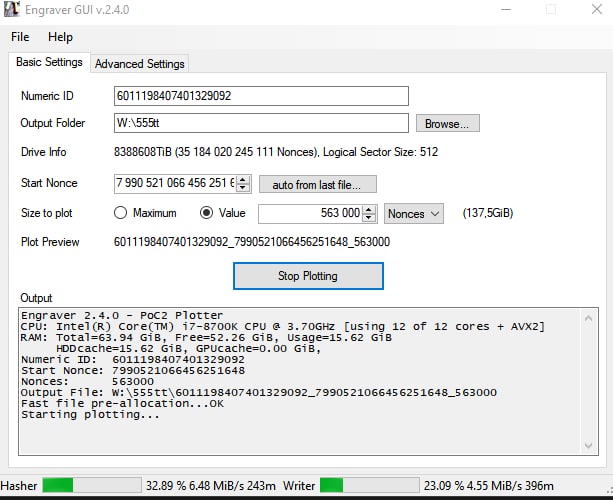Increase Start Nonce with up arrow
This screenshot has width=613, height=500.
[243, 180]
